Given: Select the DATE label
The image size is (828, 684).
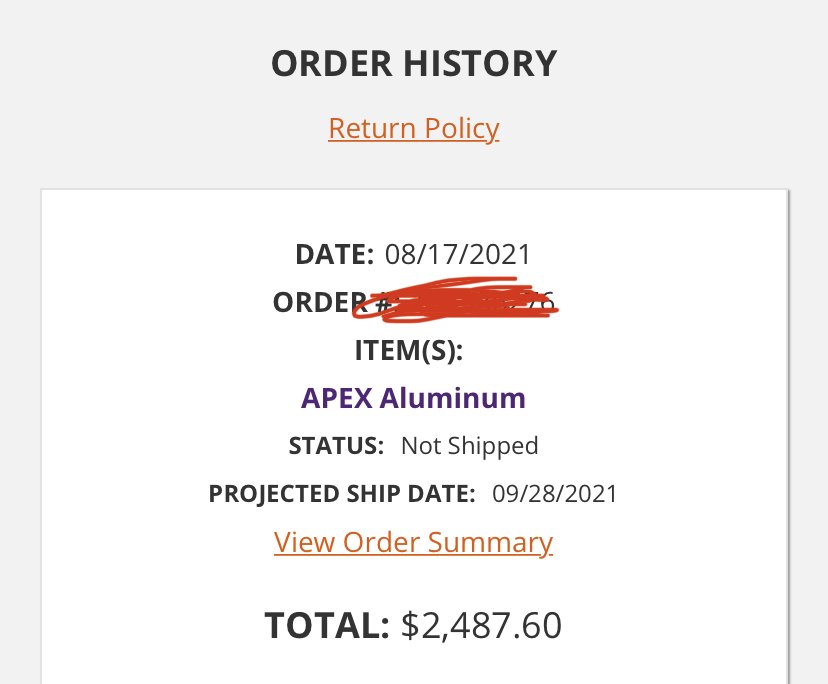Looking at the screenshot, I should tap(335, 254).
